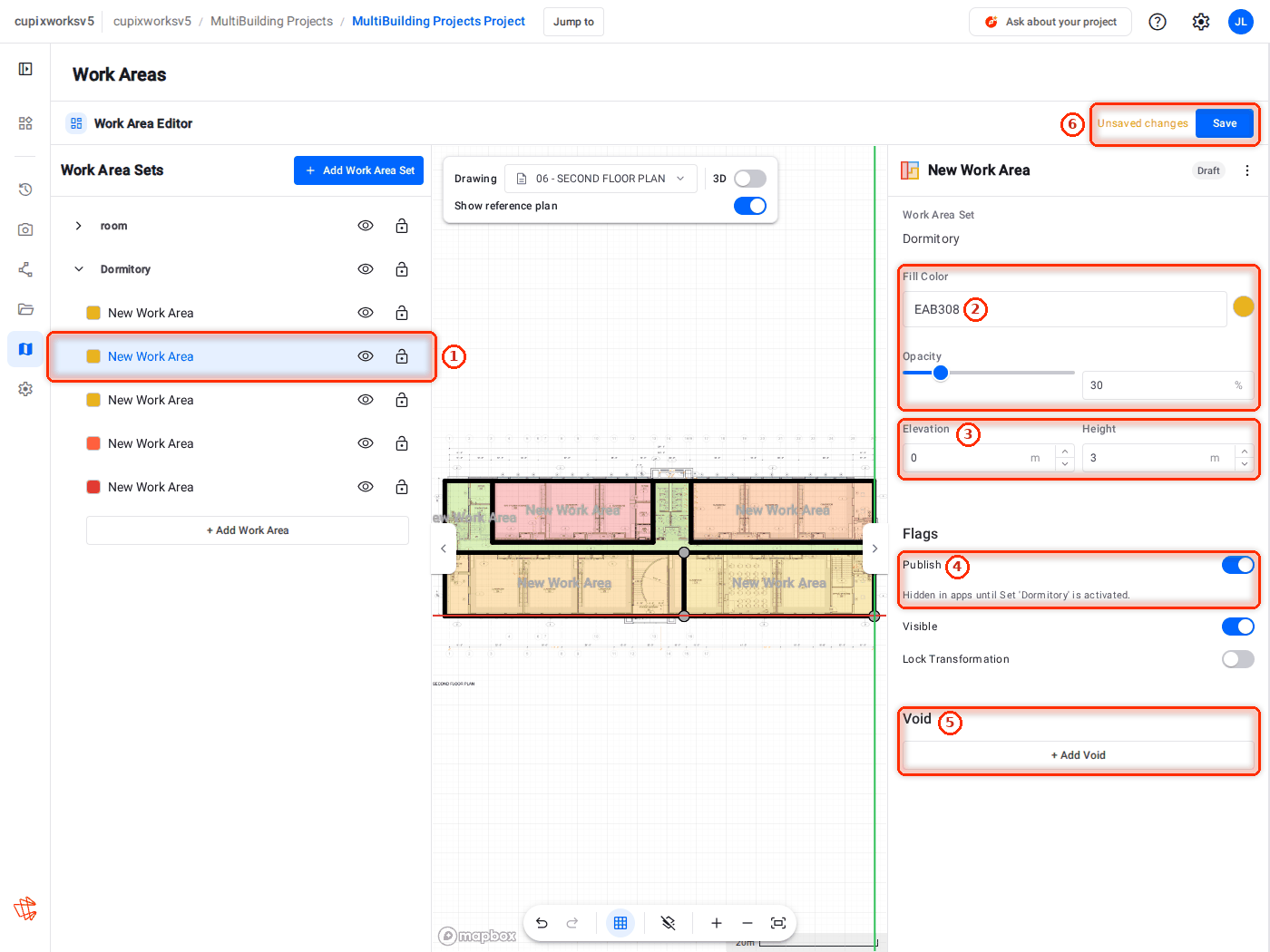Viewport: 1270px width, 952px height.
Task: Click the Add Void button
Action: point(1079,755)
